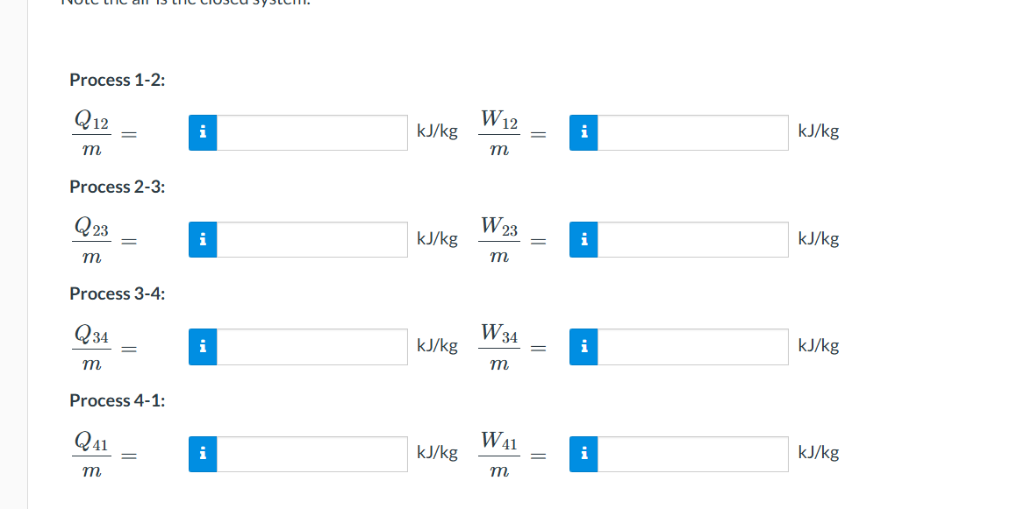Focus the W23/m answer field
The height and width of the screenshot is (509, 1024).
693,239
